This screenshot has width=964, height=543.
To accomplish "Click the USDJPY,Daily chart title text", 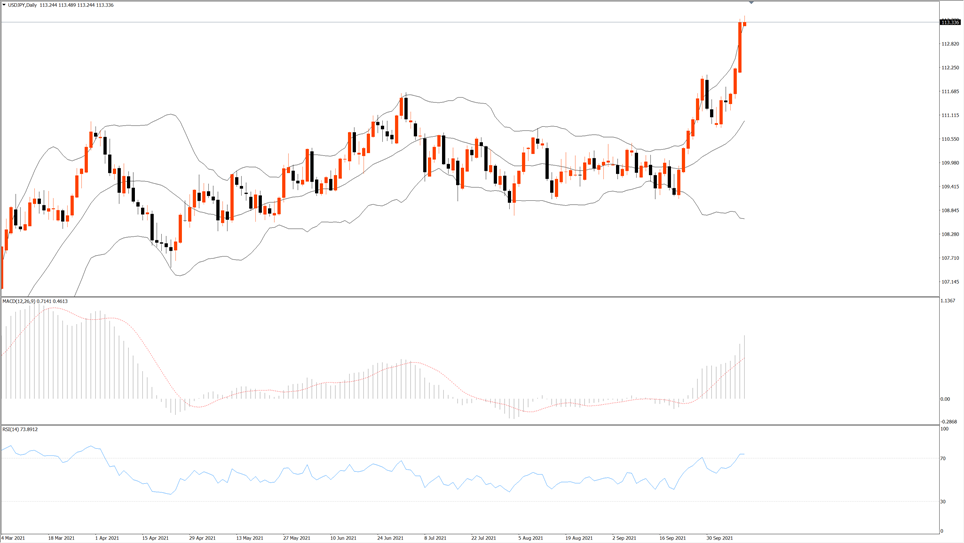I will pos(22,5).
